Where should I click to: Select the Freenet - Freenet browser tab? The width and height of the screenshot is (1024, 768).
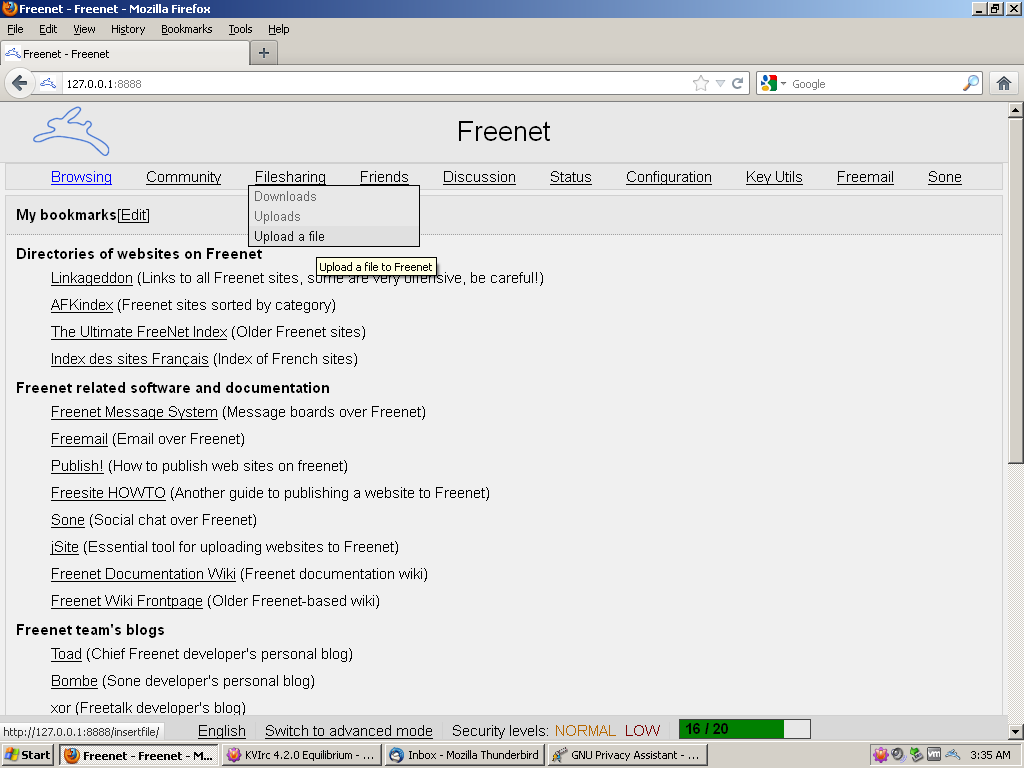coord(125,54)
